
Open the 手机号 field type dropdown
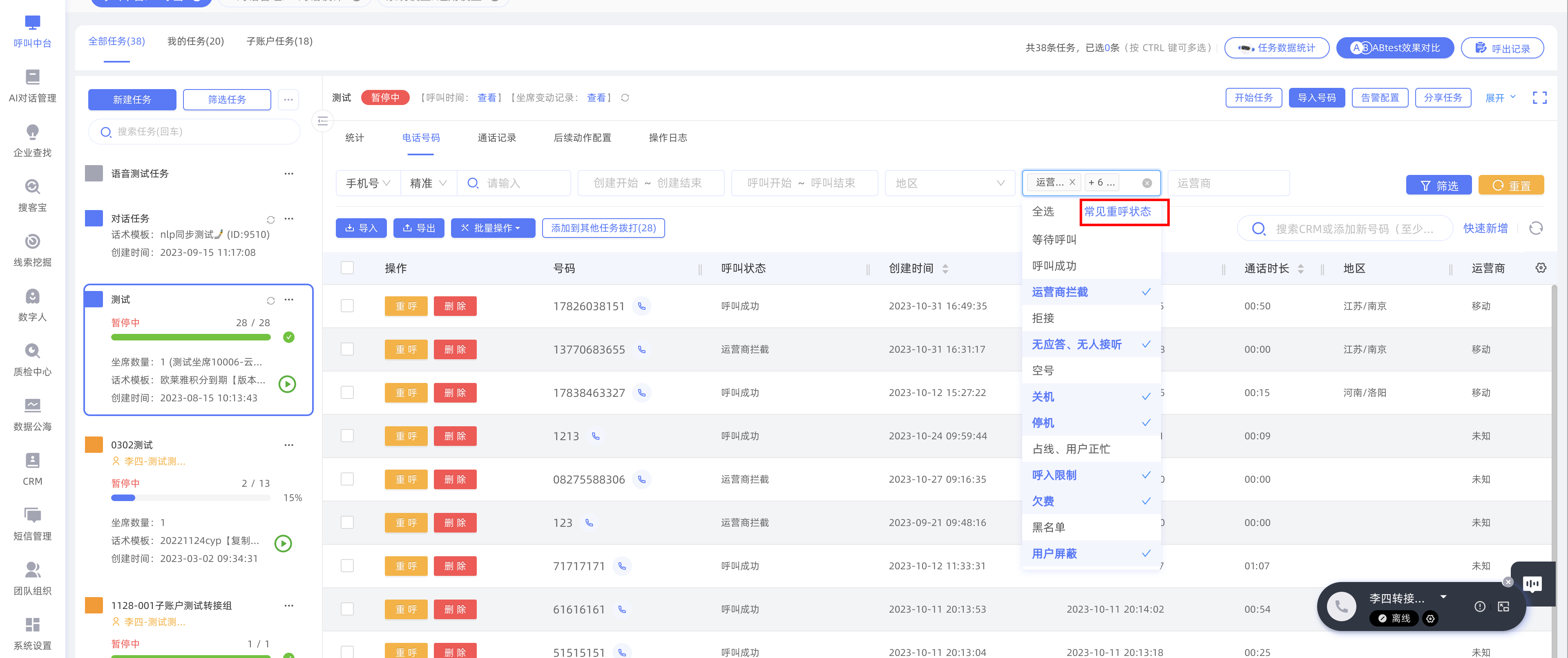click(368, 183)
